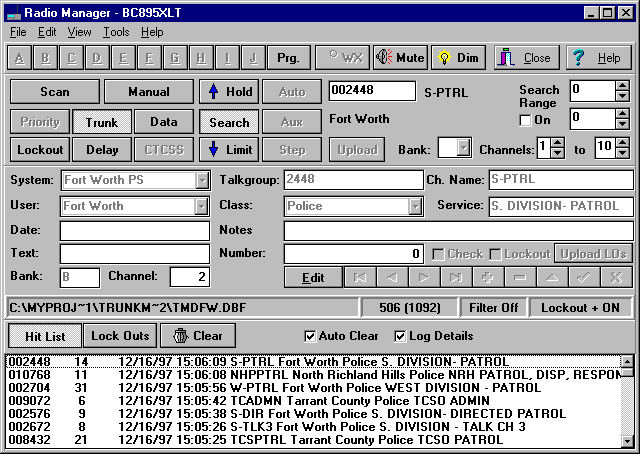Open the Edit menu

[47, 32]
